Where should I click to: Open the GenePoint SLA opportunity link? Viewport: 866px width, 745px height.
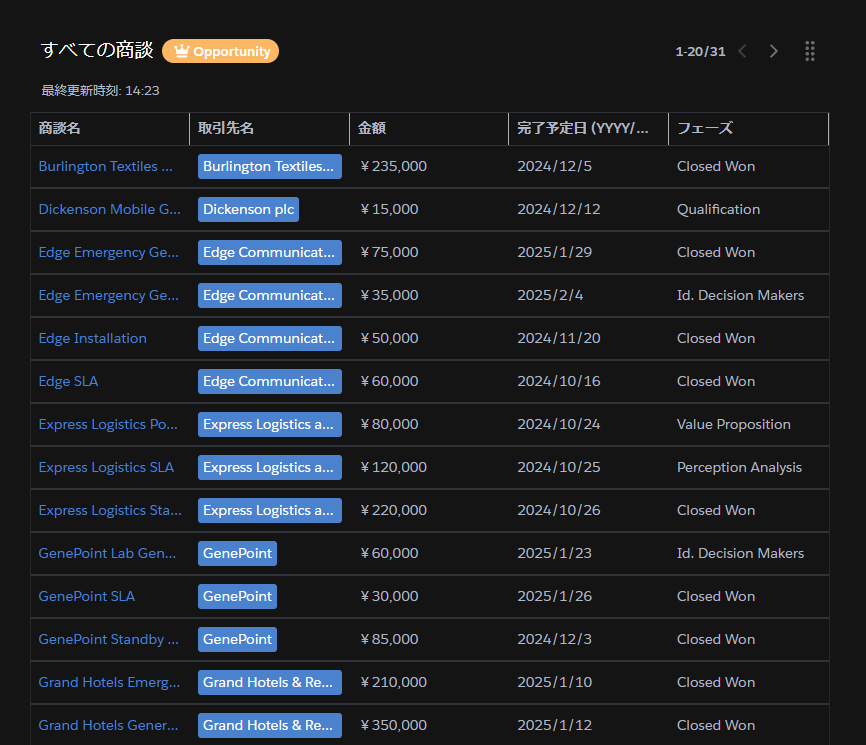(87, 596)
